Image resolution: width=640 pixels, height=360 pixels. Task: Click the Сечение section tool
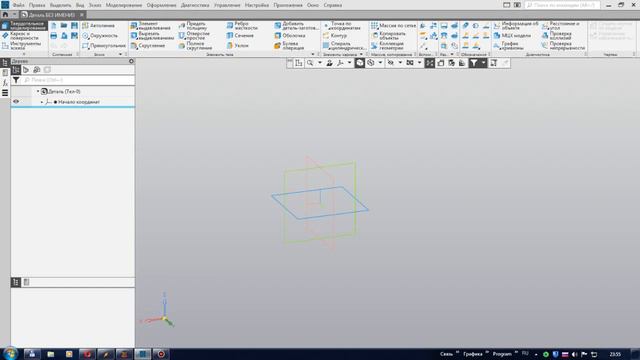[x=240, y=36]
